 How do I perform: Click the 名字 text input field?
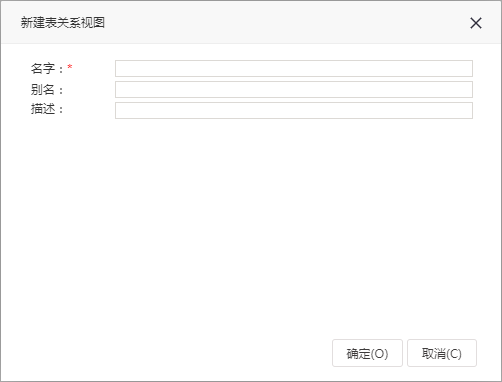(294, 68)
